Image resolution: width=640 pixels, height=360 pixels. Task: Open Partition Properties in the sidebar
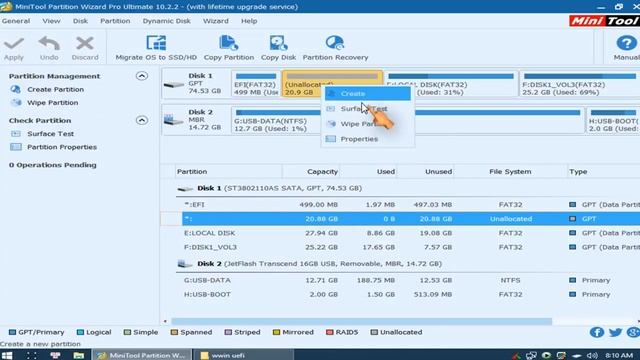tap(62, 147)
